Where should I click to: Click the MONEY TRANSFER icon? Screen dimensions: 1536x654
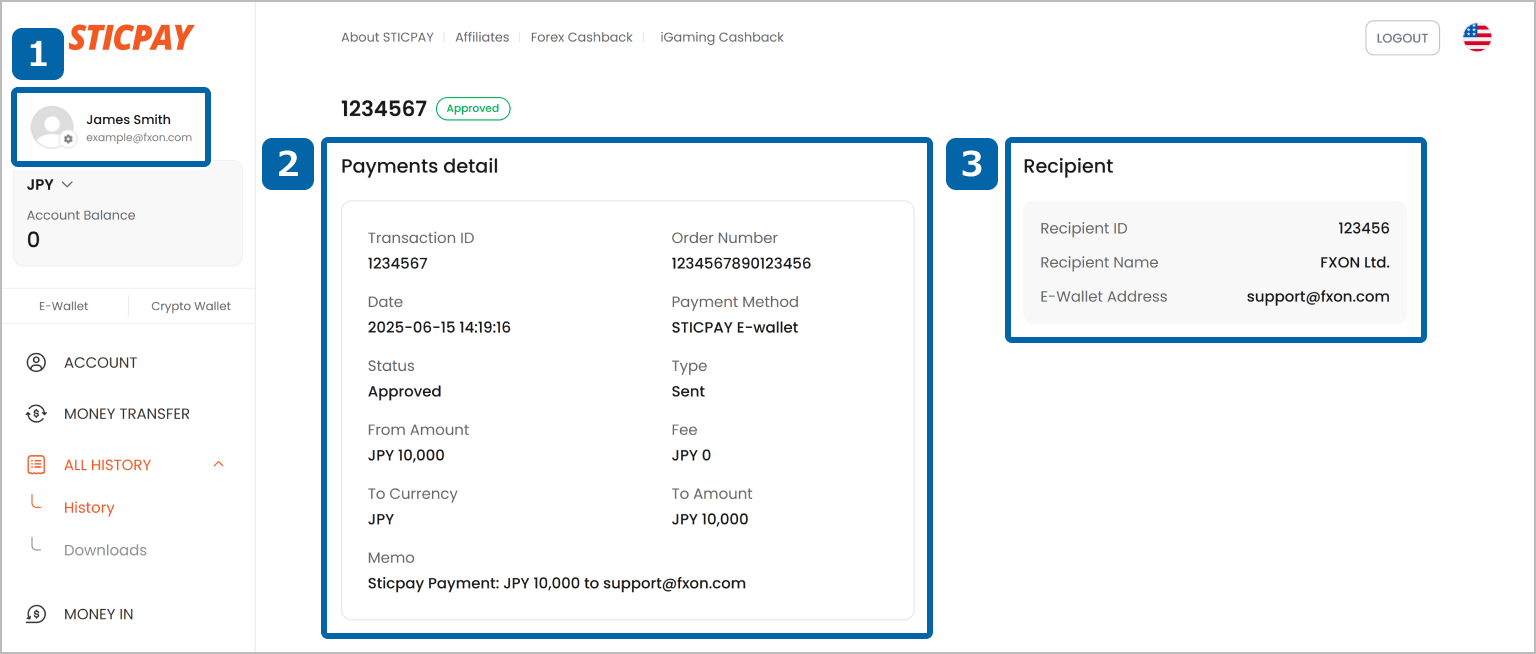click(36, 414)
